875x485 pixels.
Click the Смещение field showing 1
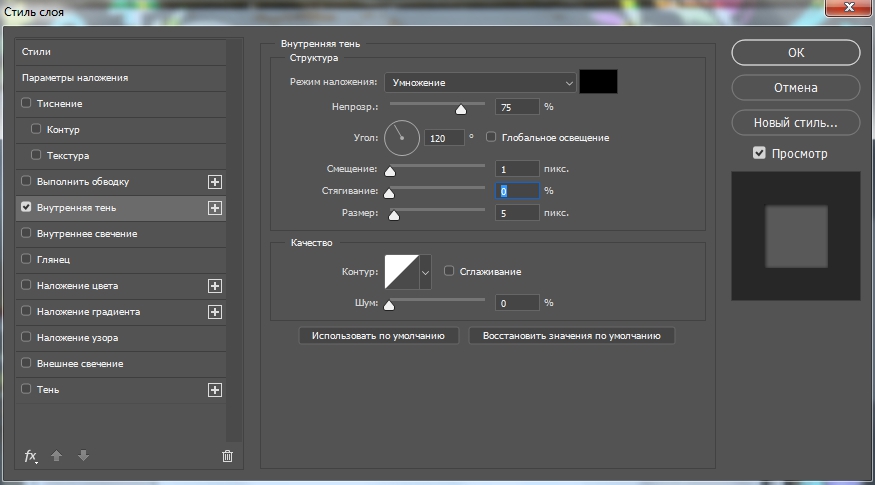click(517, 169)
